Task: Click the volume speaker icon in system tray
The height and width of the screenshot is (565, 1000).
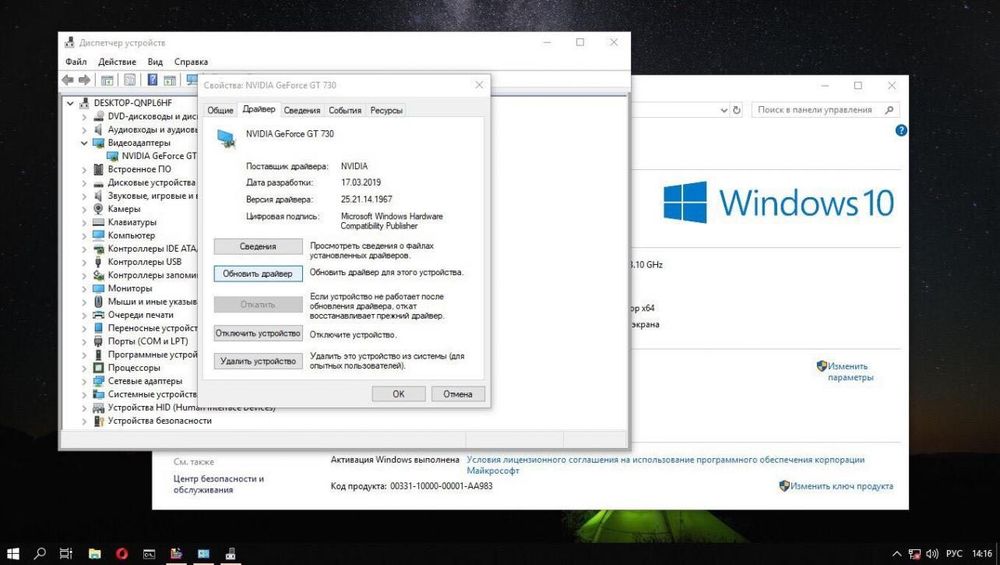Action: click(x=932, y=554)
